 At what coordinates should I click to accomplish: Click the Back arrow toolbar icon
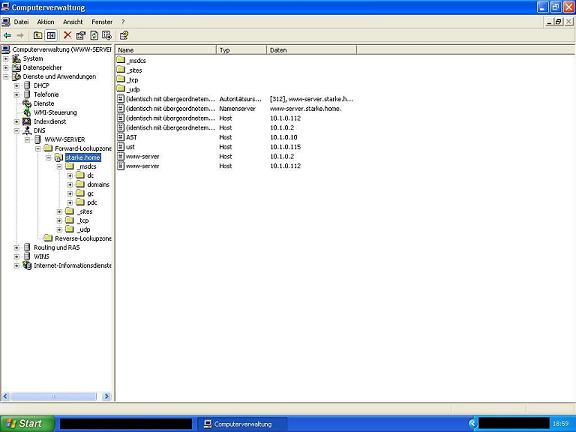click(x=7, y=35)
